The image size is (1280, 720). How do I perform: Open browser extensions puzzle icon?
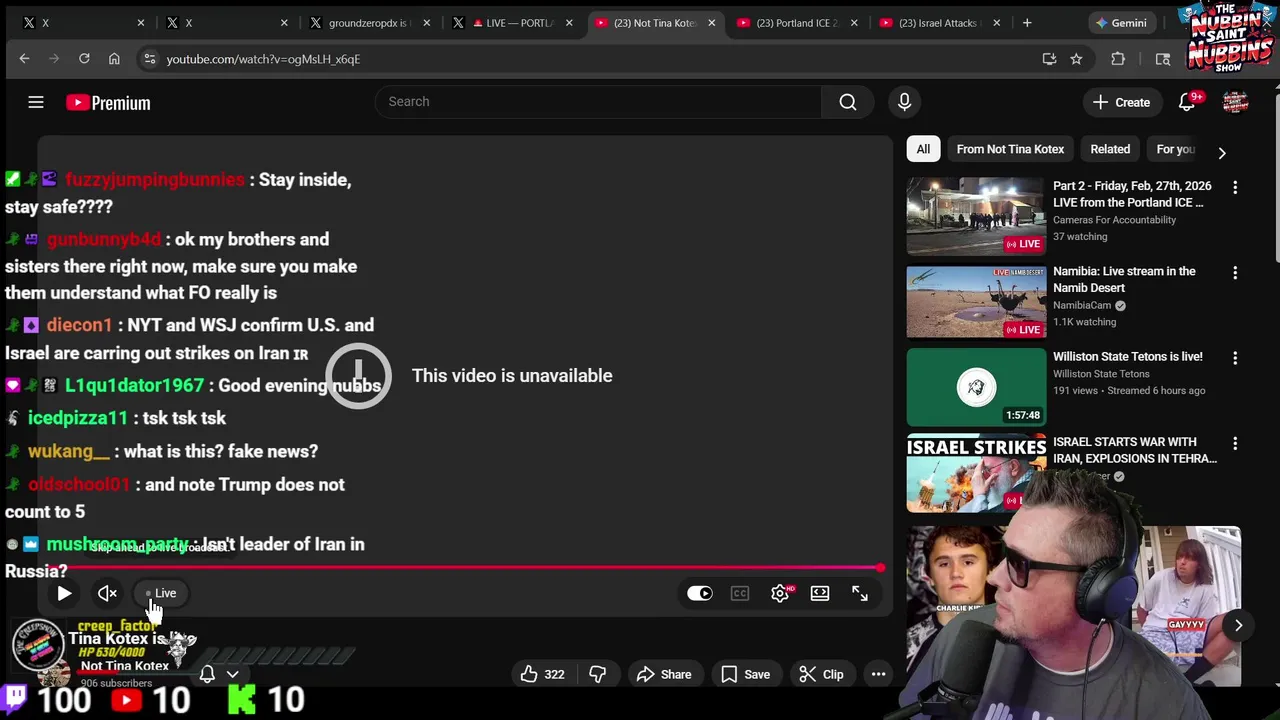(1118, 59)
